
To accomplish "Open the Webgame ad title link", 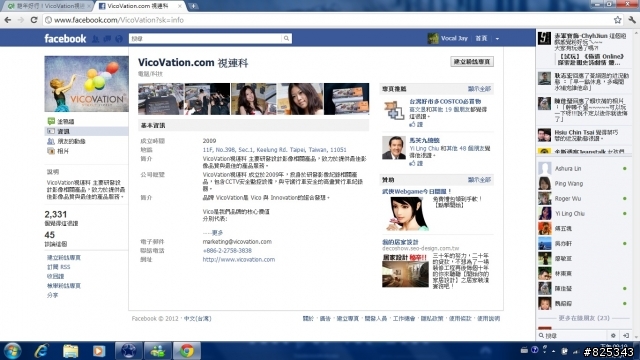I will pyautogui.click(x=417, y=191).
